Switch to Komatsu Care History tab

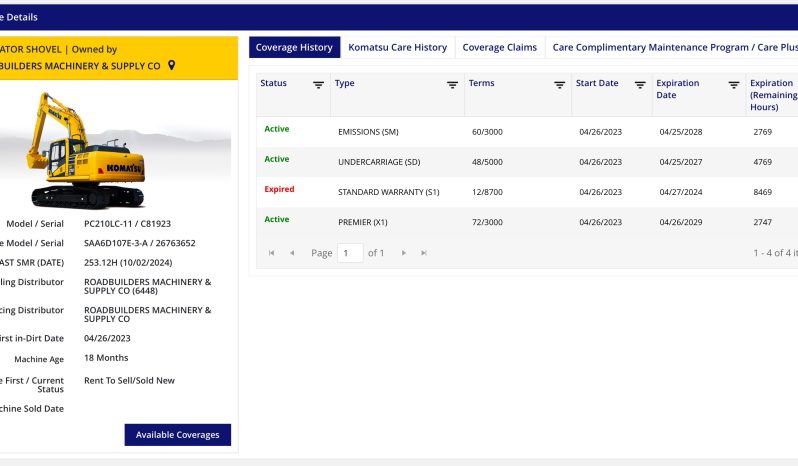397,47
